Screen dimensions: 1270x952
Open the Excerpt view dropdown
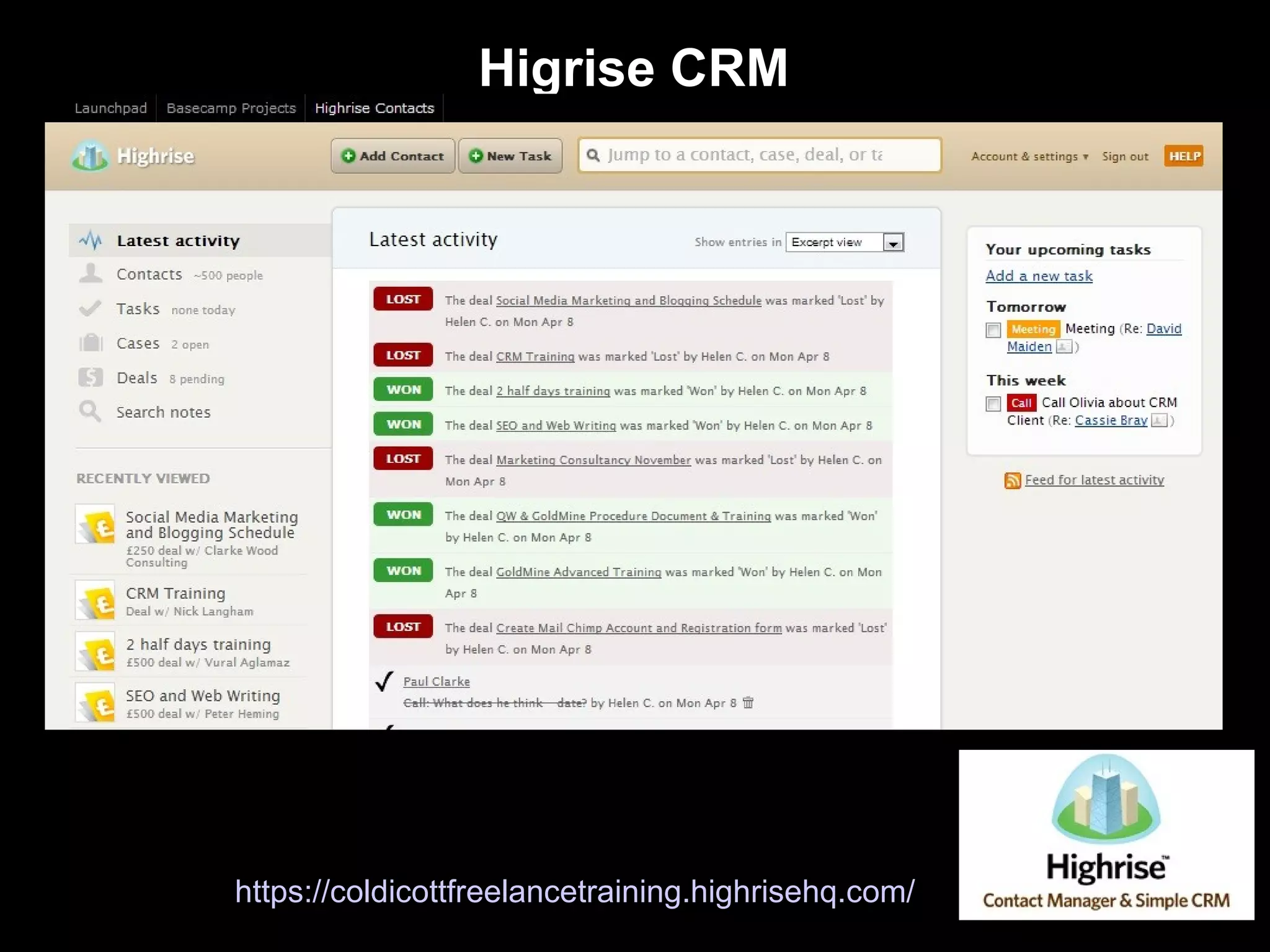[x=845, y=242]
